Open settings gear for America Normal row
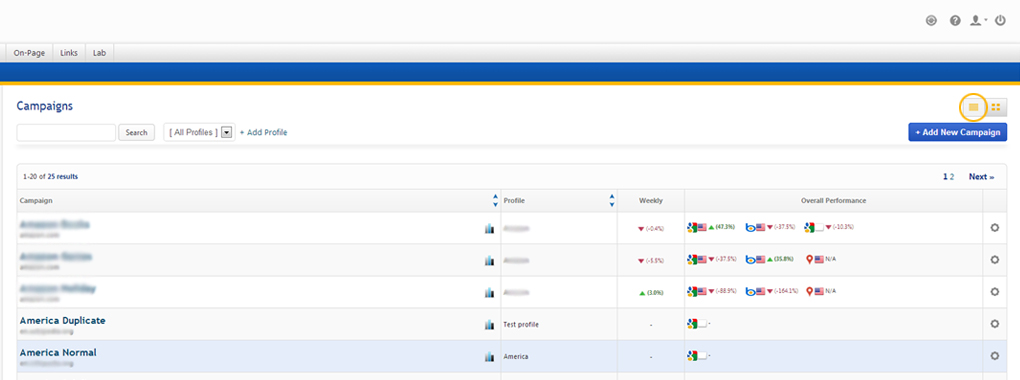This screenshot has height=380, width=1020. point(994,356)
